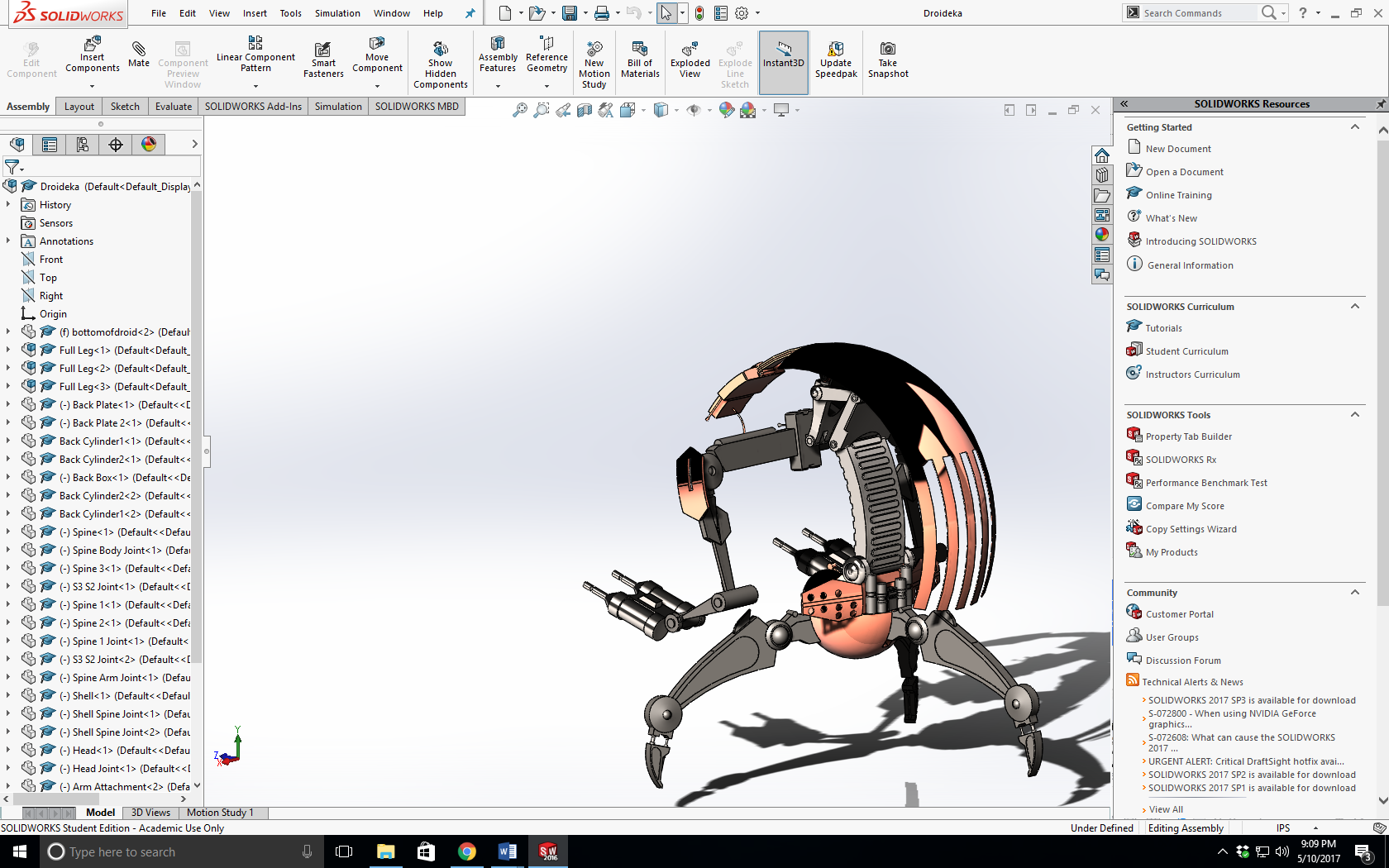This screenshot has height=868, width=1389.
Task: Click View All news link
Action: point(1166,809)
